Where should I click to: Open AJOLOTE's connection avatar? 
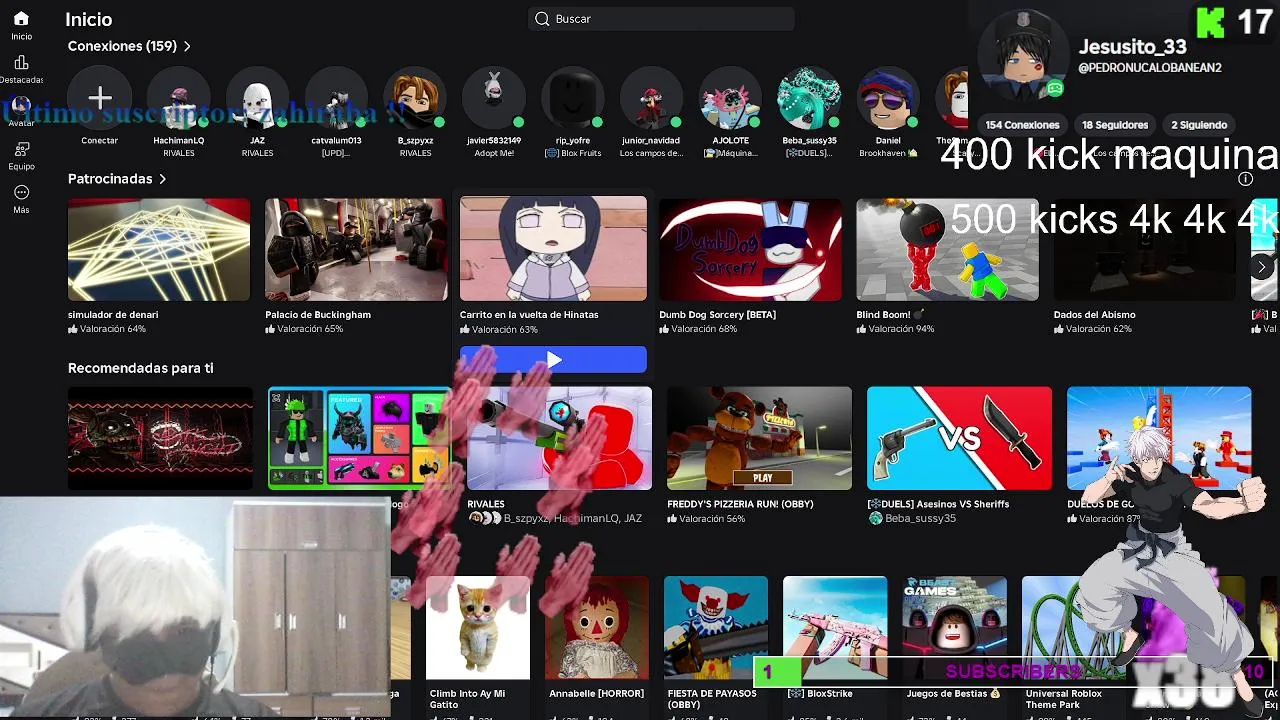pyautogui.click(x=730, y=98)
